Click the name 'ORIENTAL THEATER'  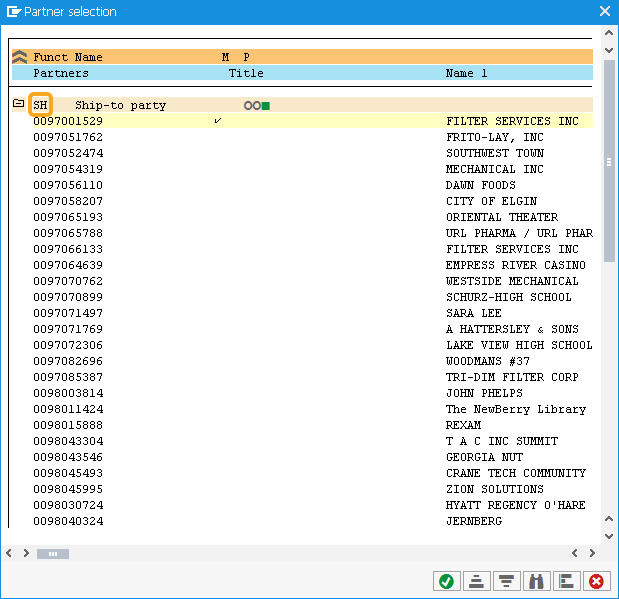tap(502, 217)
